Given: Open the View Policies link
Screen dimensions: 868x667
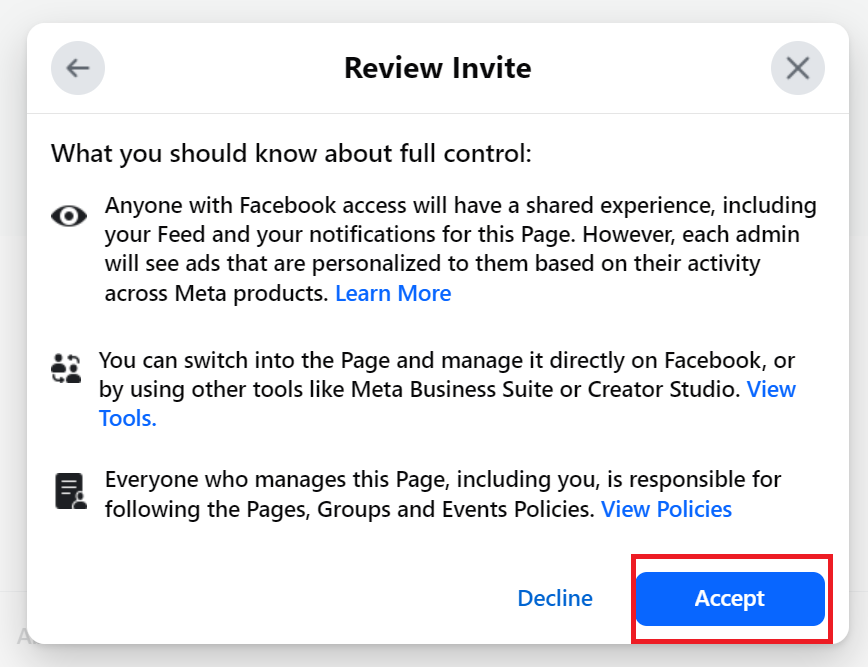Looking at the screenshot, I should (666, 509).
